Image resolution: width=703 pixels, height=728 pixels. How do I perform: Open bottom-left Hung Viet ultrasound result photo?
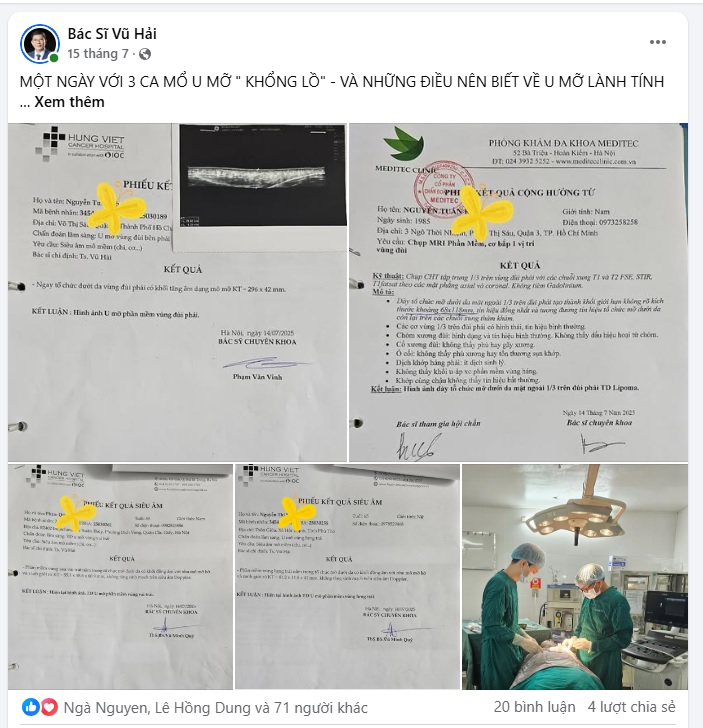coord(120,577)
